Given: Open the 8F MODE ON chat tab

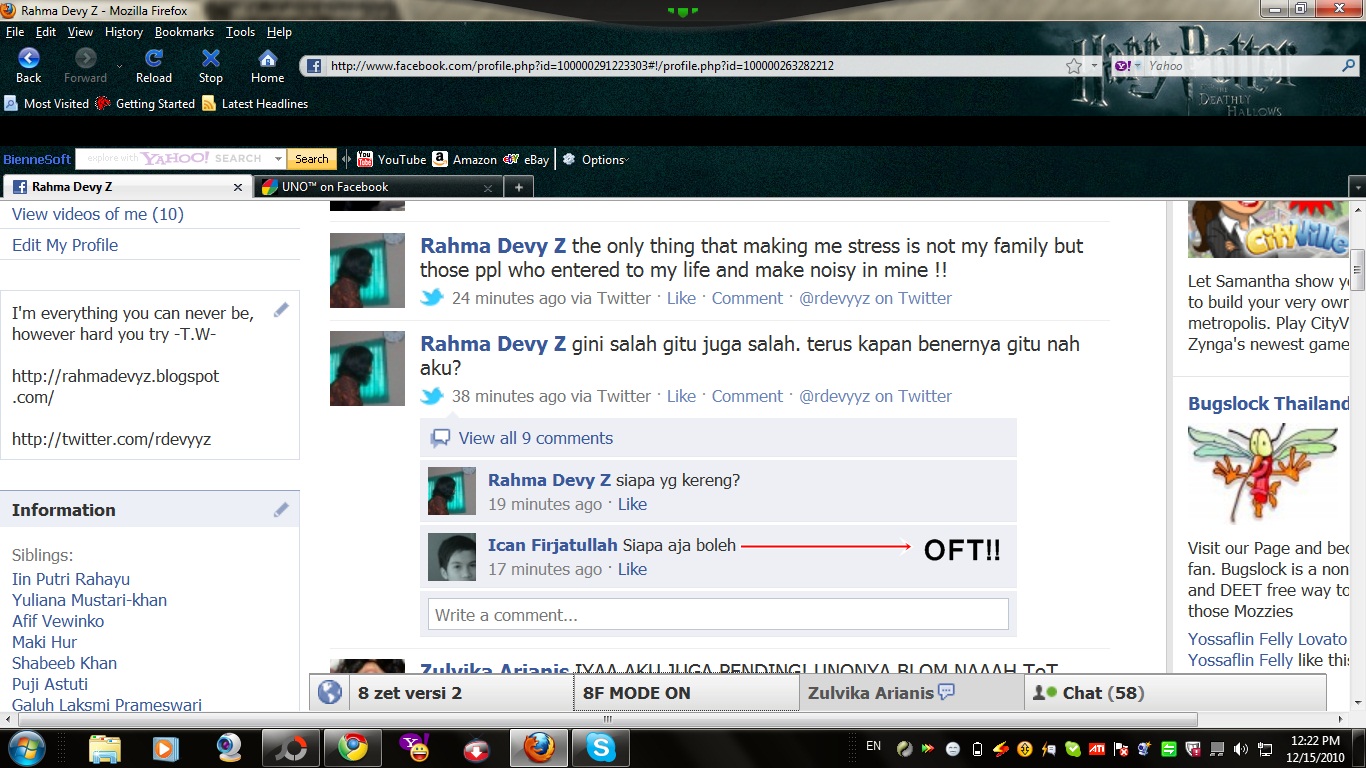Looking at the screenshot, I should click(x=686, y=692).
